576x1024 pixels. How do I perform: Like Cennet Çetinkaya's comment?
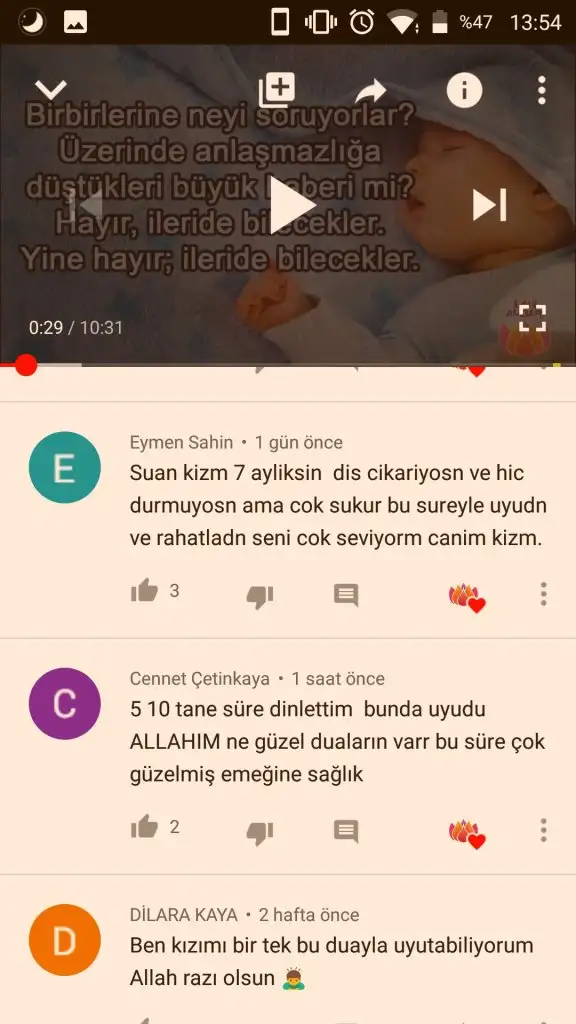pyautogui.click(x=144, y=827)
